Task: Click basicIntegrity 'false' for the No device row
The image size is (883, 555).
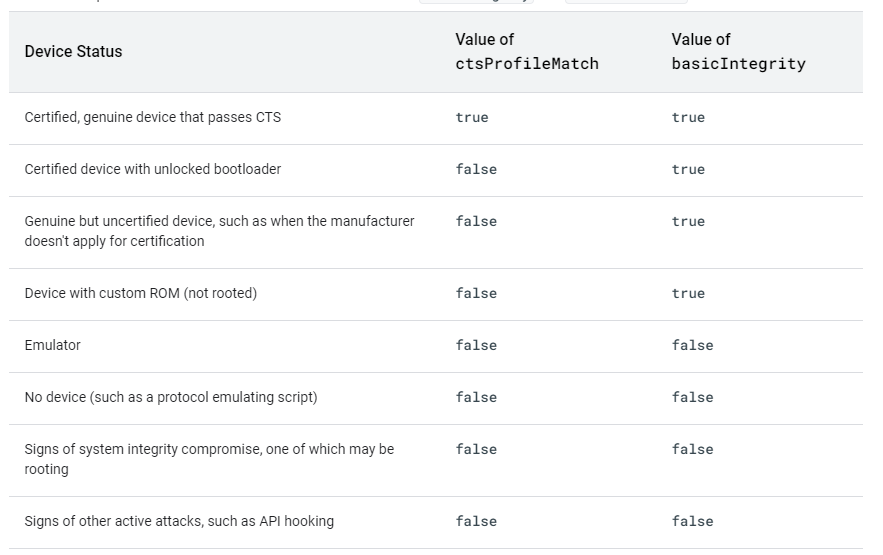Action: point(692,398)
